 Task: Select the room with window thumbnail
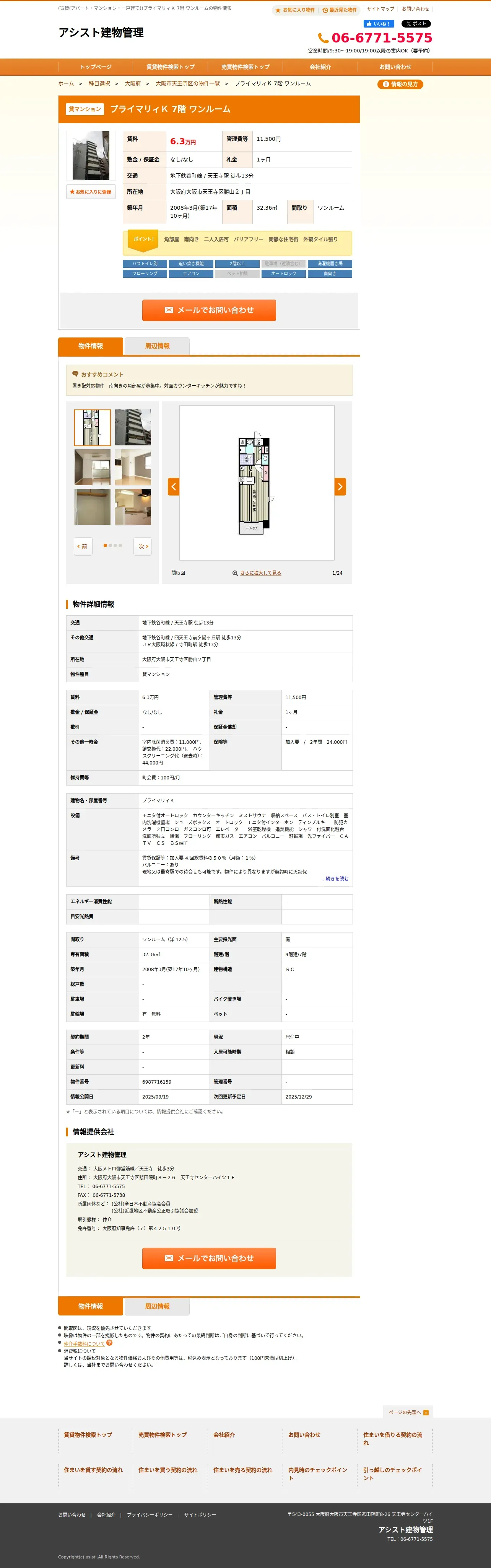(x=93, y=467)
